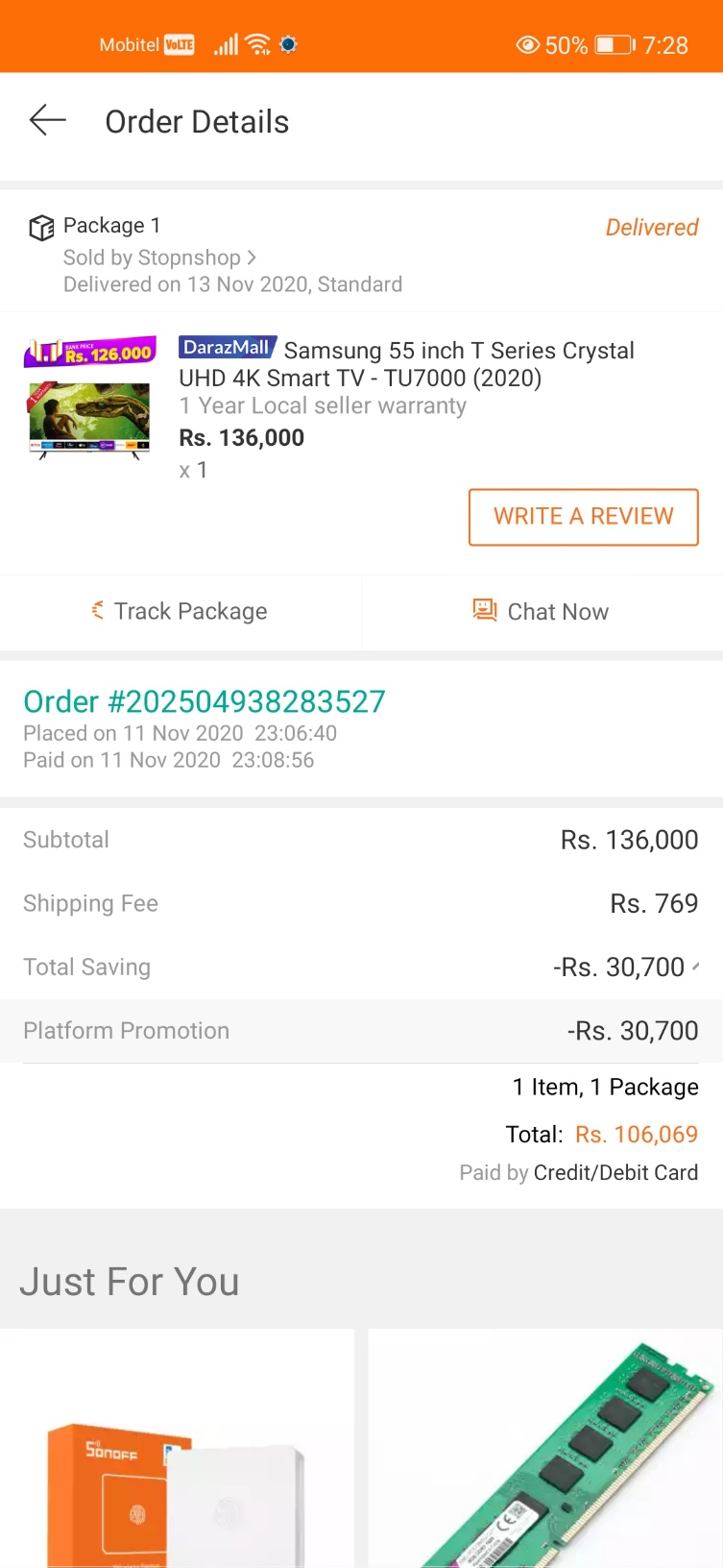This screenshot has height=1568, width=723.
Task: Tap the eye comfort status icon
Action: (x=527, y=45)
